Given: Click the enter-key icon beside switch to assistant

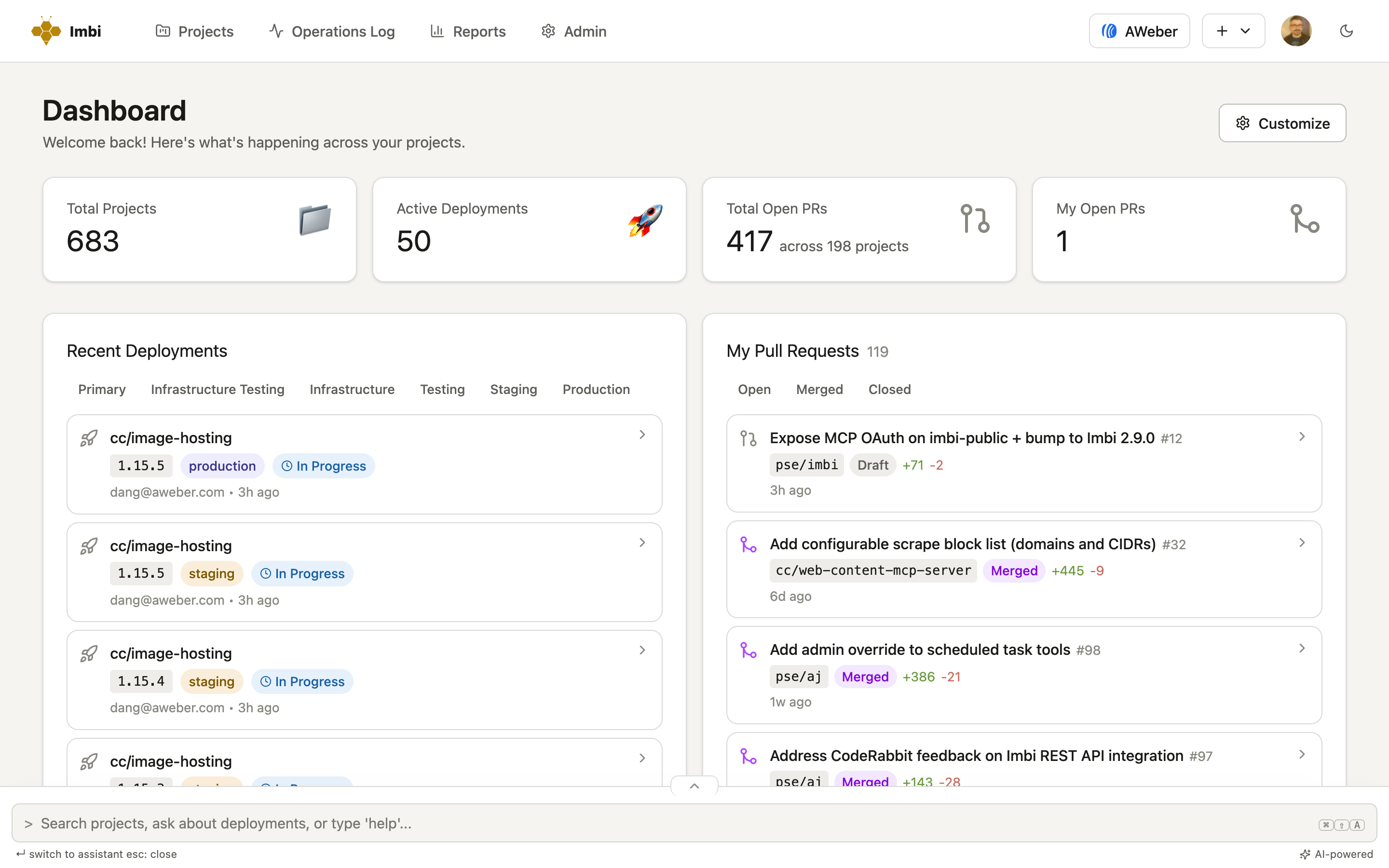Looking at the screenshot, I should click(x=21, y=854).
